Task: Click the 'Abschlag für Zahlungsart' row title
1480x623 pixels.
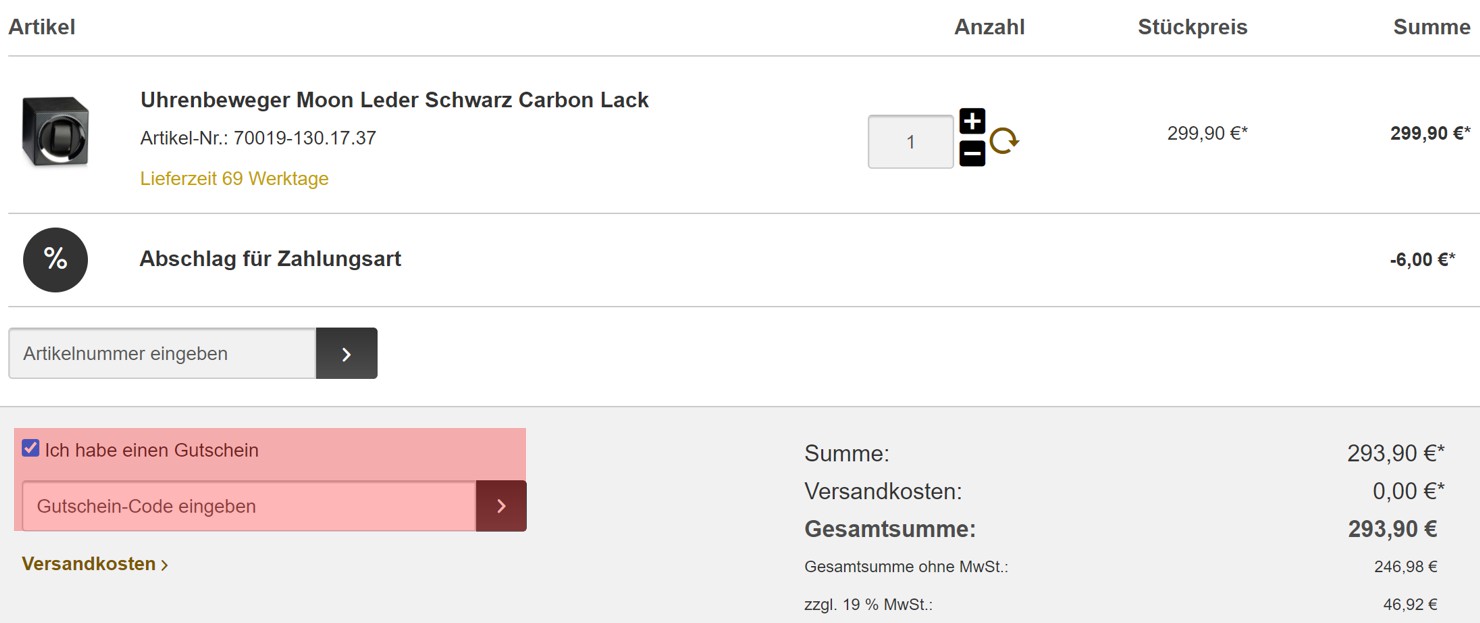Action: pyautogui.click(x=270, y=259)
